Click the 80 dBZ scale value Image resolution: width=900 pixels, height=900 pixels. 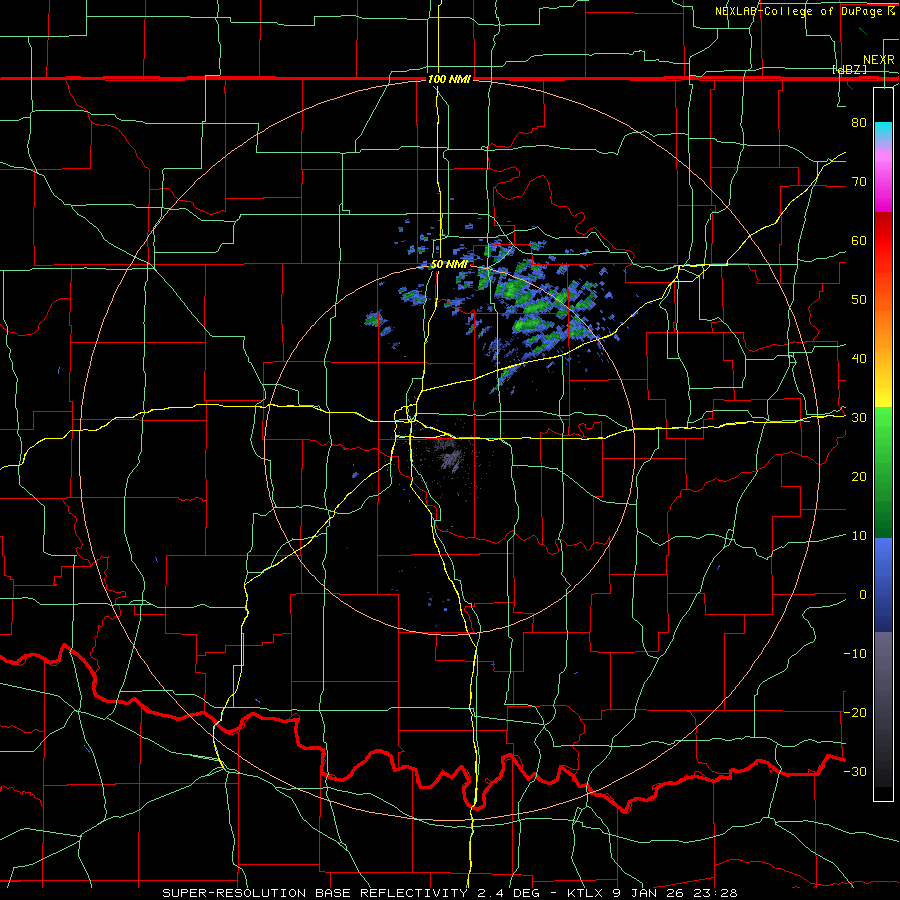point(859,122)
